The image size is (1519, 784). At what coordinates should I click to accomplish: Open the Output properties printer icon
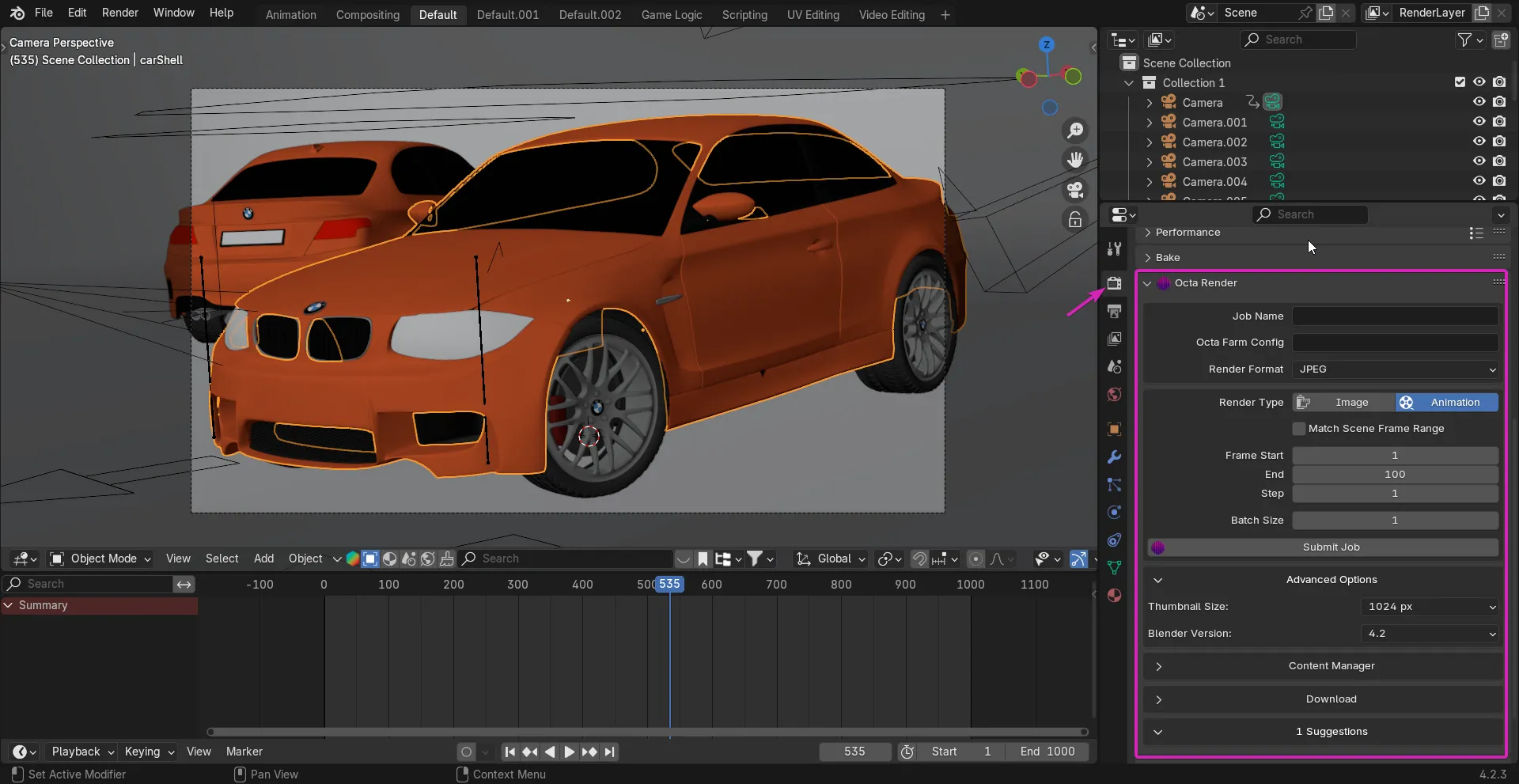click(1114, 311)
